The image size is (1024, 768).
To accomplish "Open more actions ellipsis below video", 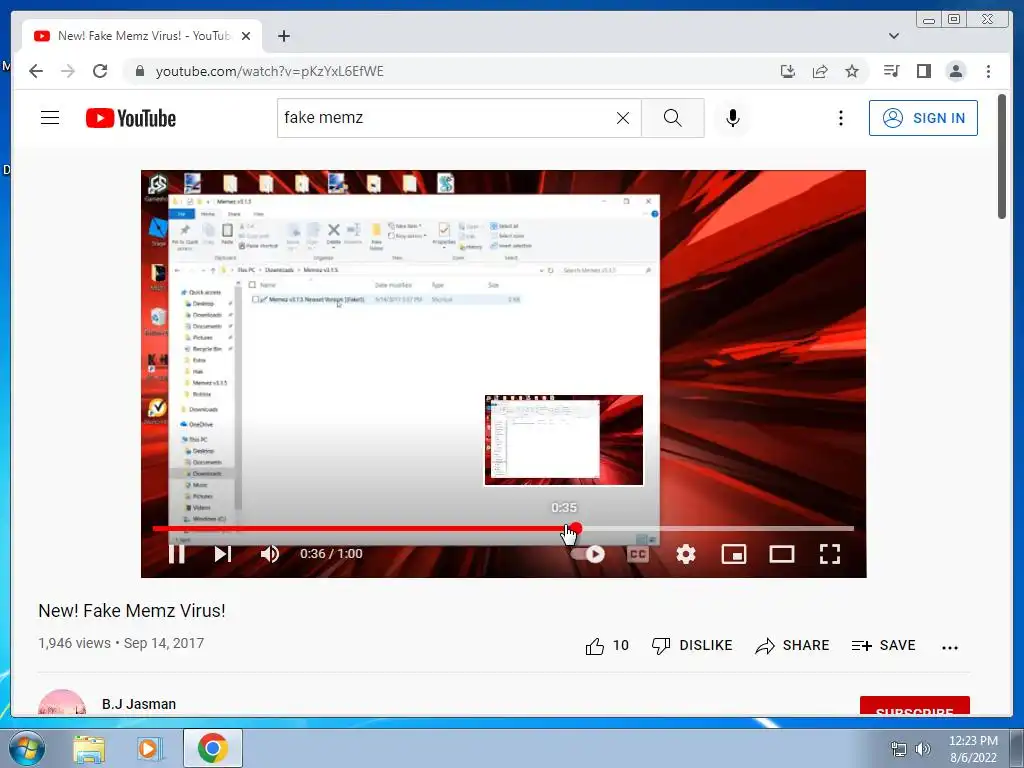I will (950, 648).
